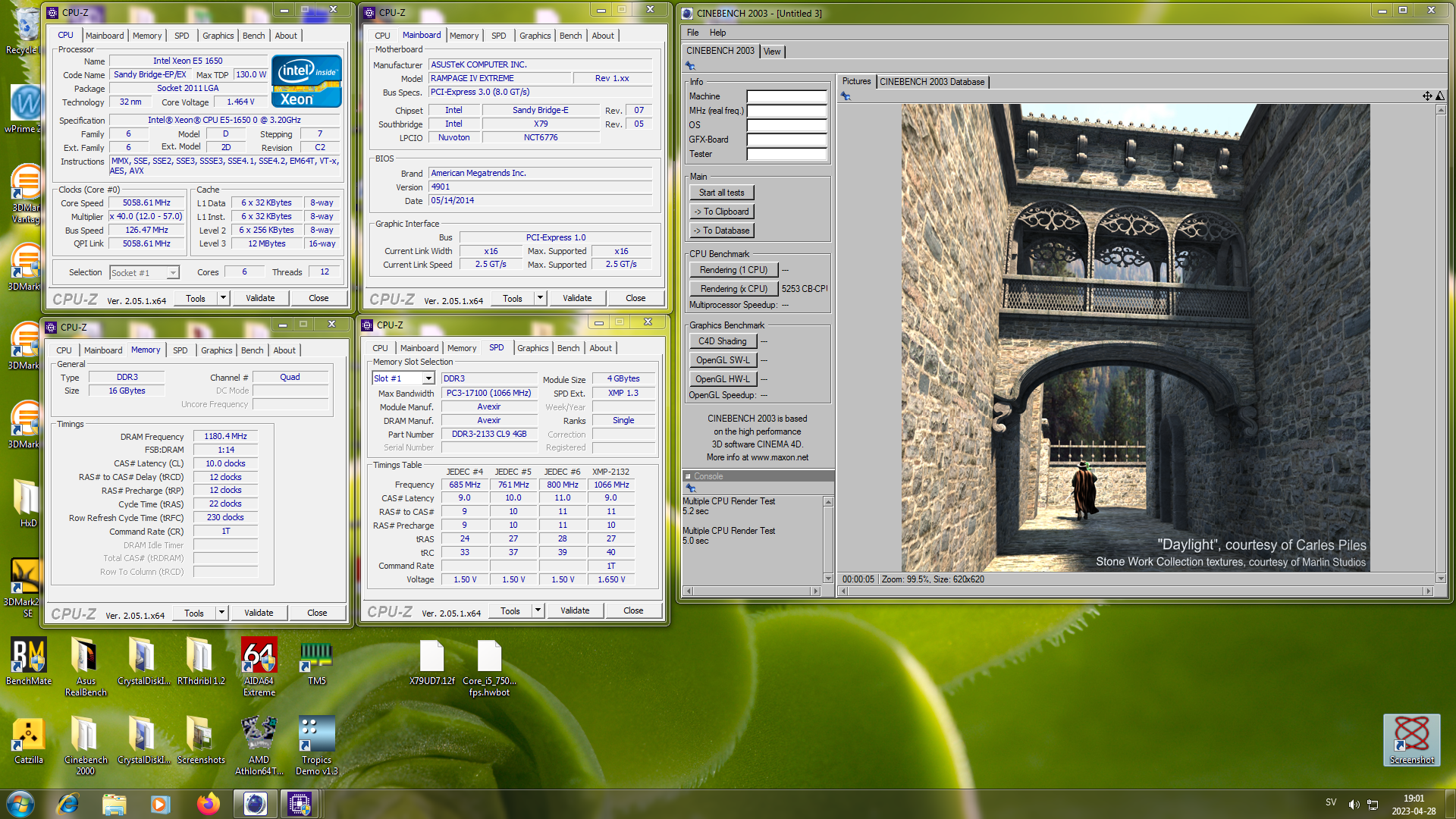This screenshot has height=819, width=1456.
Task: Click the Machine input field
Action: point(786,96)
